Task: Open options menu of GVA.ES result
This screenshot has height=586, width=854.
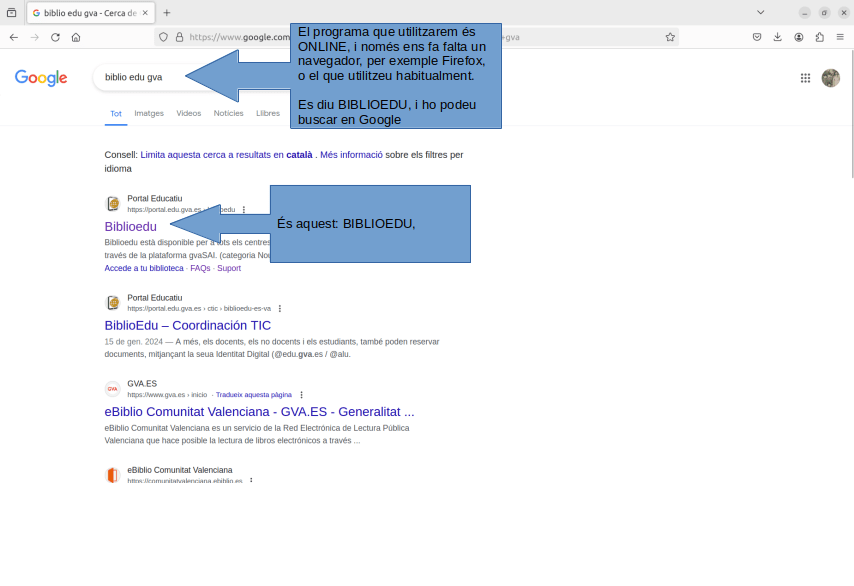Action: (x=301, y=395)
